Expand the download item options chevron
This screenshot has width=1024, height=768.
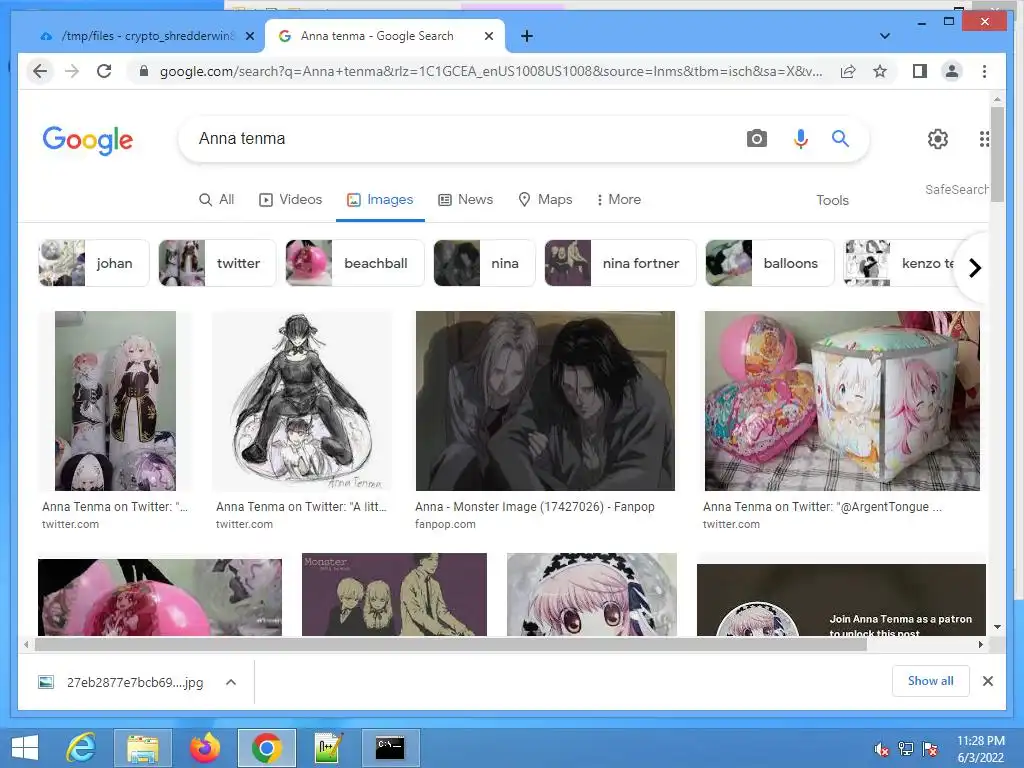coord(231,682)
